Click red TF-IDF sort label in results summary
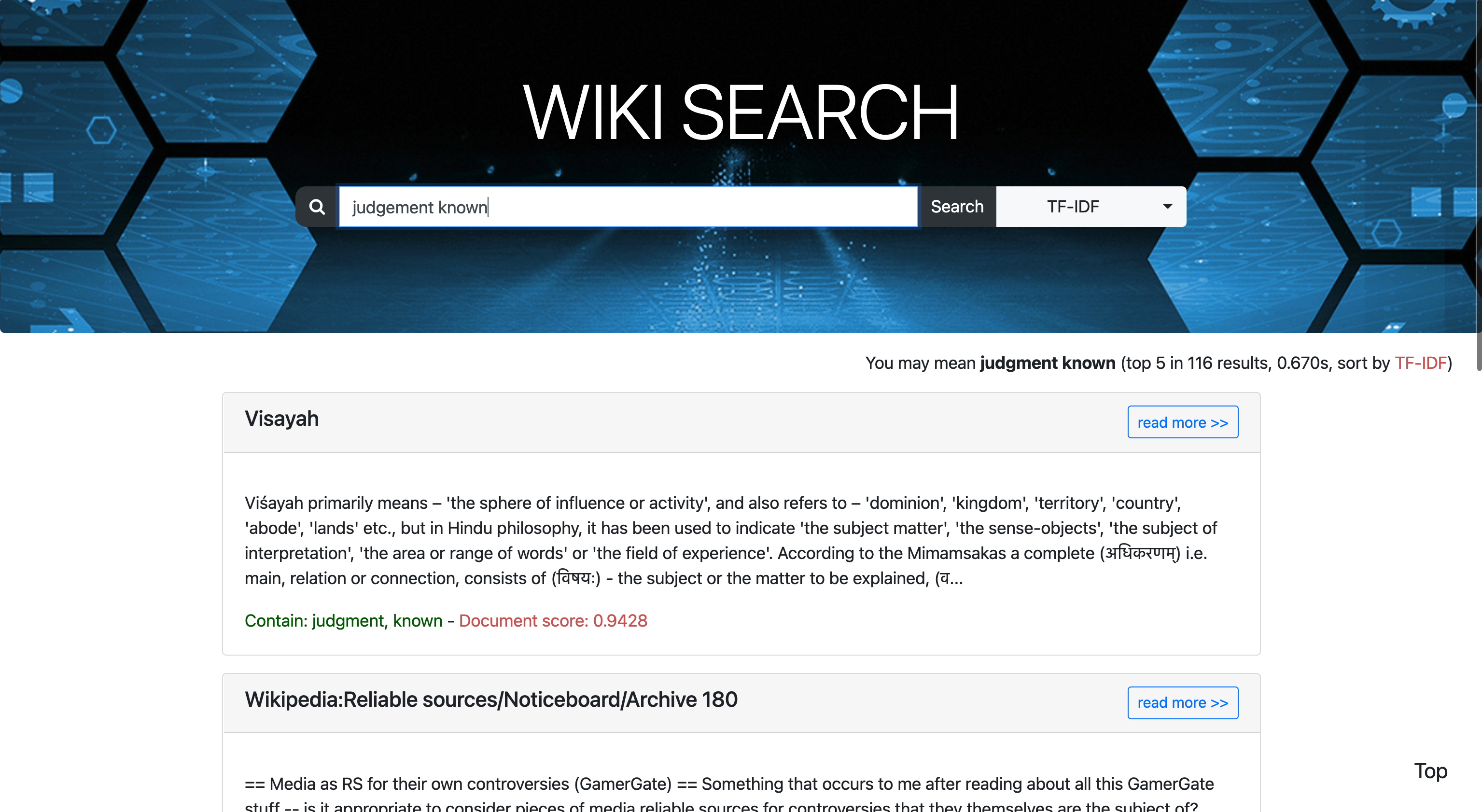Viewport: 1482px width, 812px height. [x=1420, y=363]
